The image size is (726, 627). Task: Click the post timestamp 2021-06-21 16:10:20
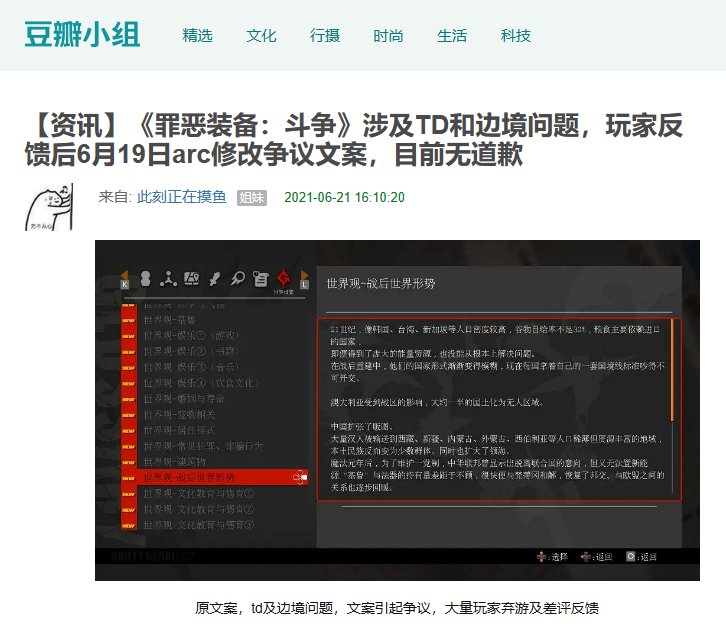(x=344, y=197)
